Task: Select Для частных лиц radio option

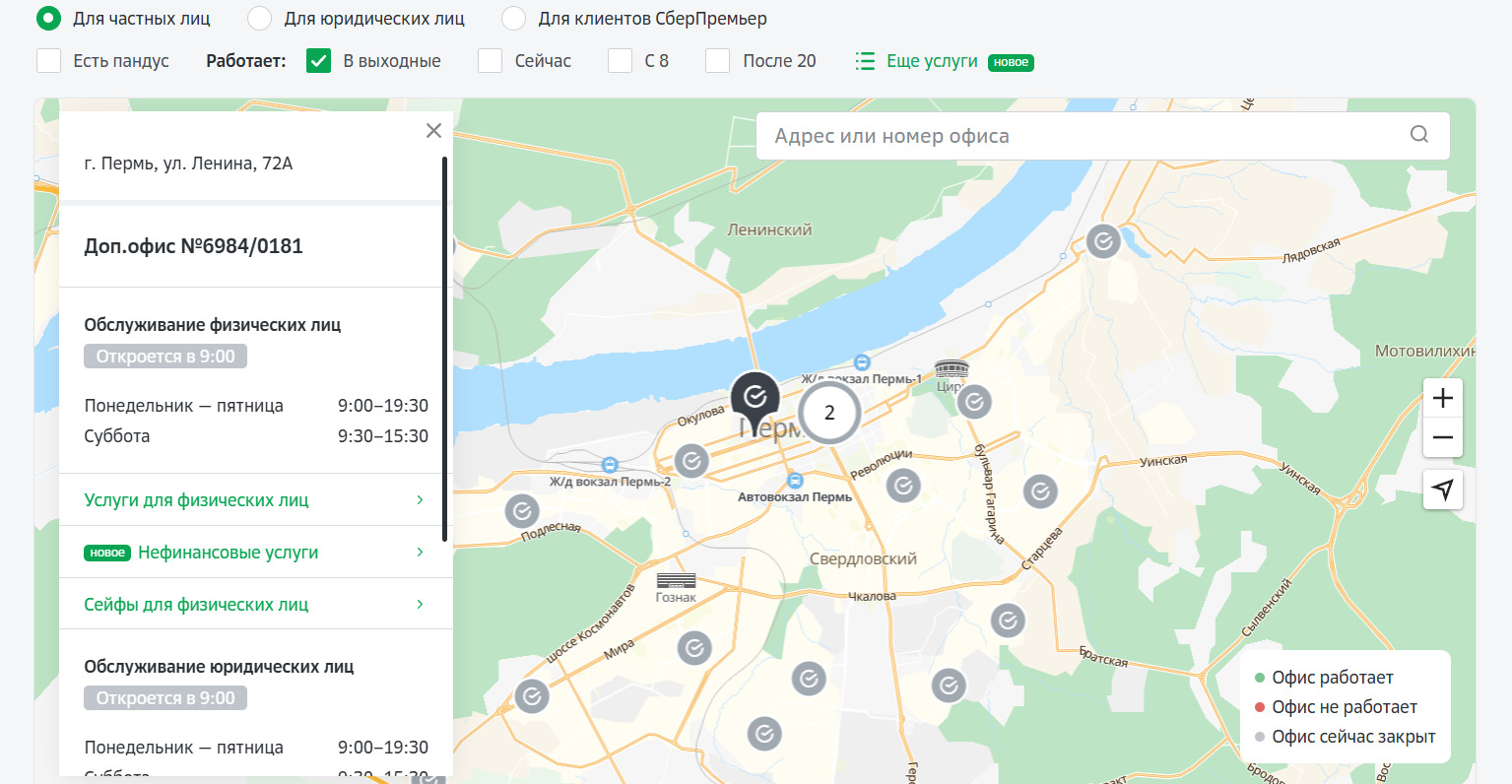Action: (x=48, y=18)
